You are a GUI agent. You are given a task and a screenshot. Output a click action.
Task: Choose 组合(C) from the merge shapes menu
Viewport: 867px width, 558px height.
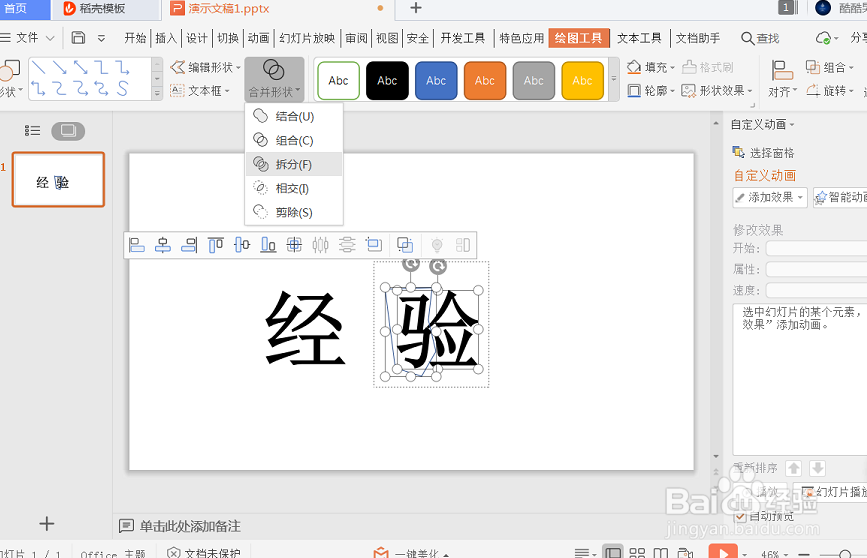(294, 140)
